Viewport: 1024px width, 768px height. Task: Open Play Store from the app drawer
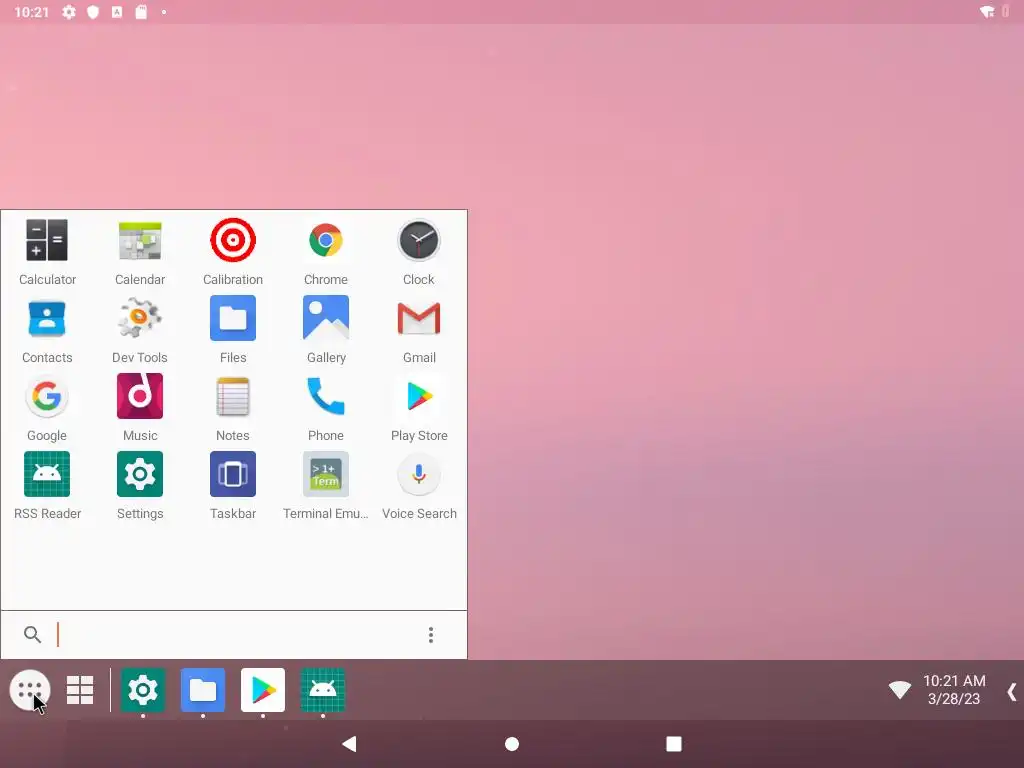[x=419, y=408]
